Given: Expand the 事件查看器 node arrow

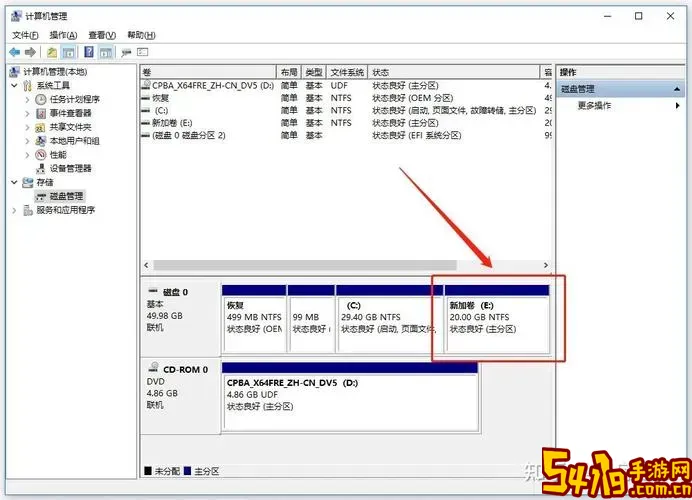Looking at the screenshot, I should click(x=27, y=113).
